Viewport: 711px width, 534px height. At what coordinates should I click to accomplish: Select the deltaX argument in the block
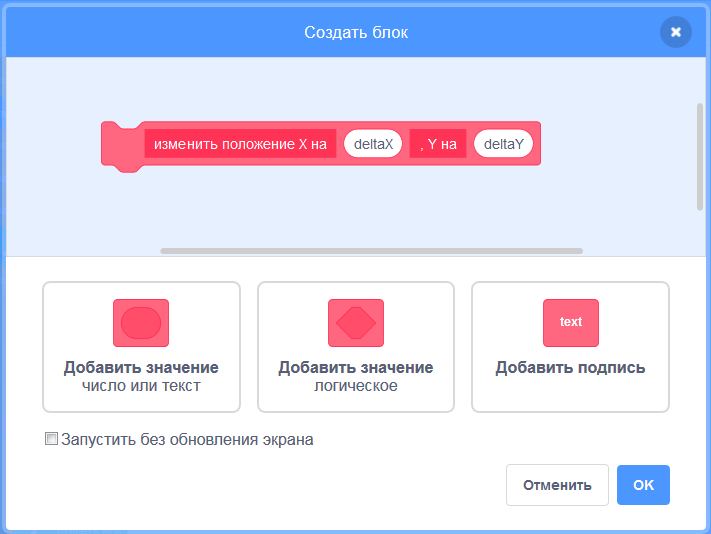(373, 144)
